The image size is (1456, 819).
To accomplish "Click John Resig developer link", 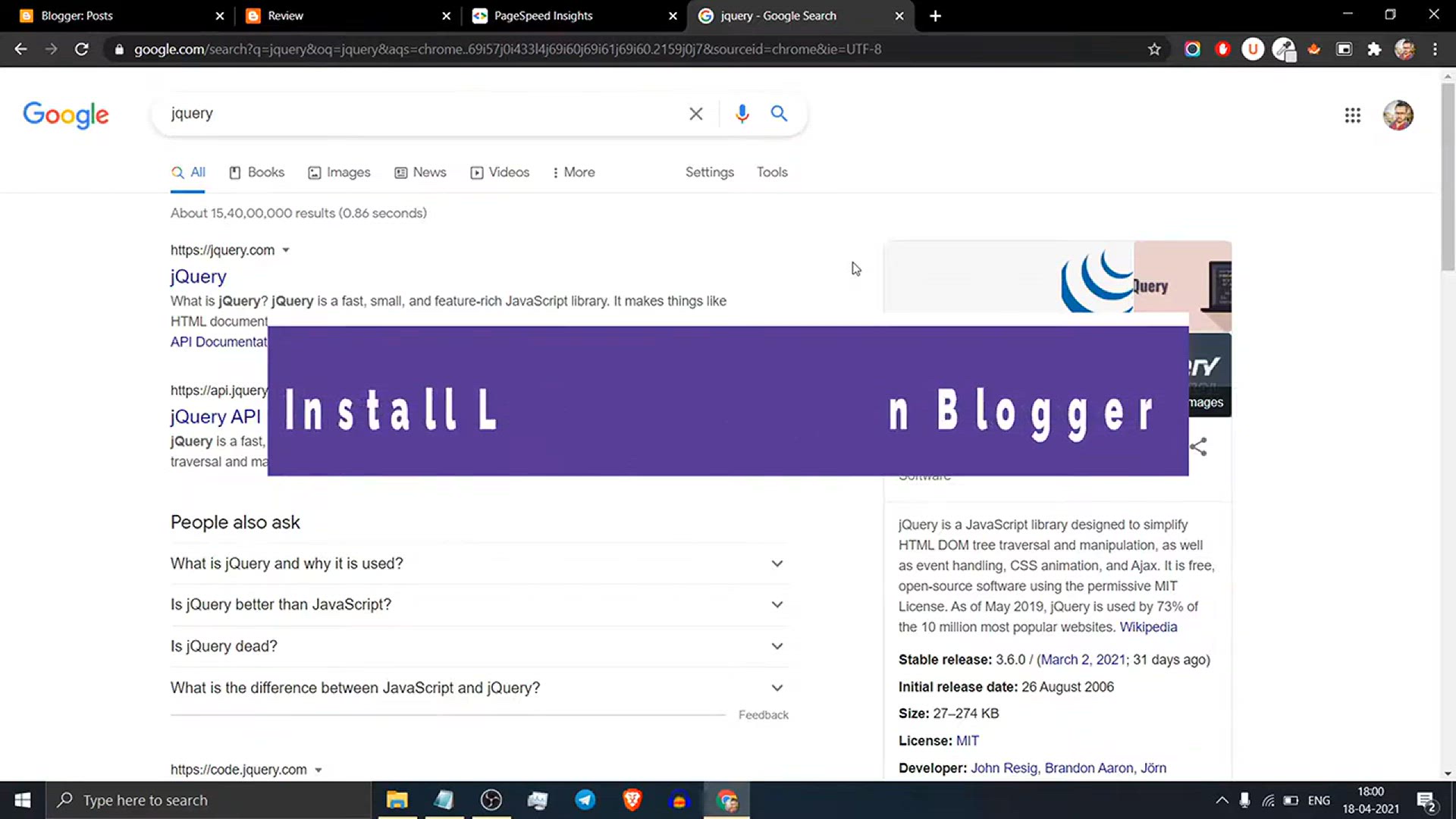I will click(x=1003, y=768).
